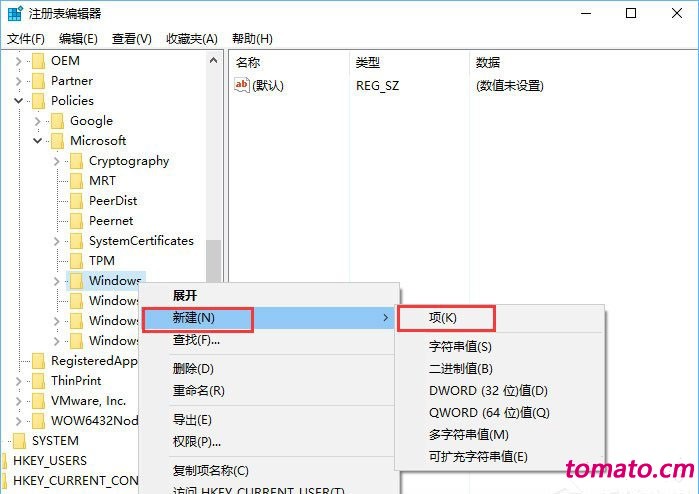This screenshot has height=494, width=699.
Task: Select the (默认) value name
Action: coord(268,86)
